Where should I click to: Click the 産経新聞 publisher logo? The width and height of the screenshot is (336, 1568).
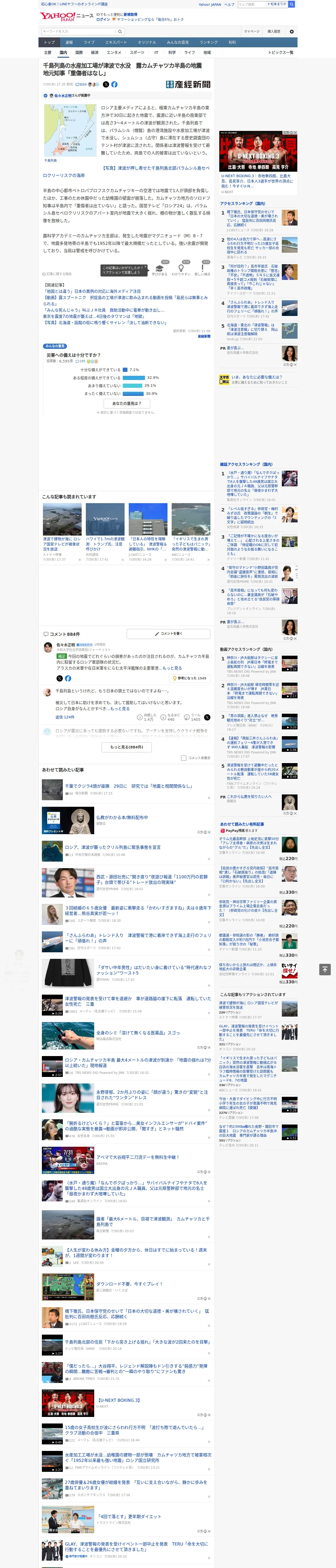(x=188, y=85)
